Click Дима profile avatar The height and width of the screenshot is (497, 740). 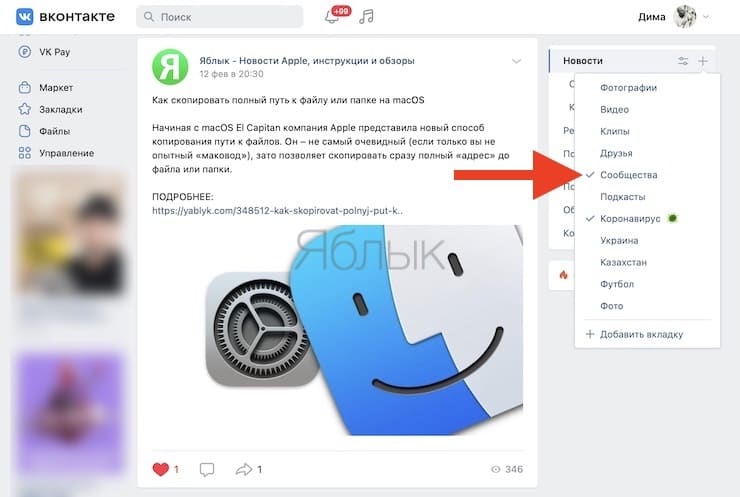pos(685,17)
